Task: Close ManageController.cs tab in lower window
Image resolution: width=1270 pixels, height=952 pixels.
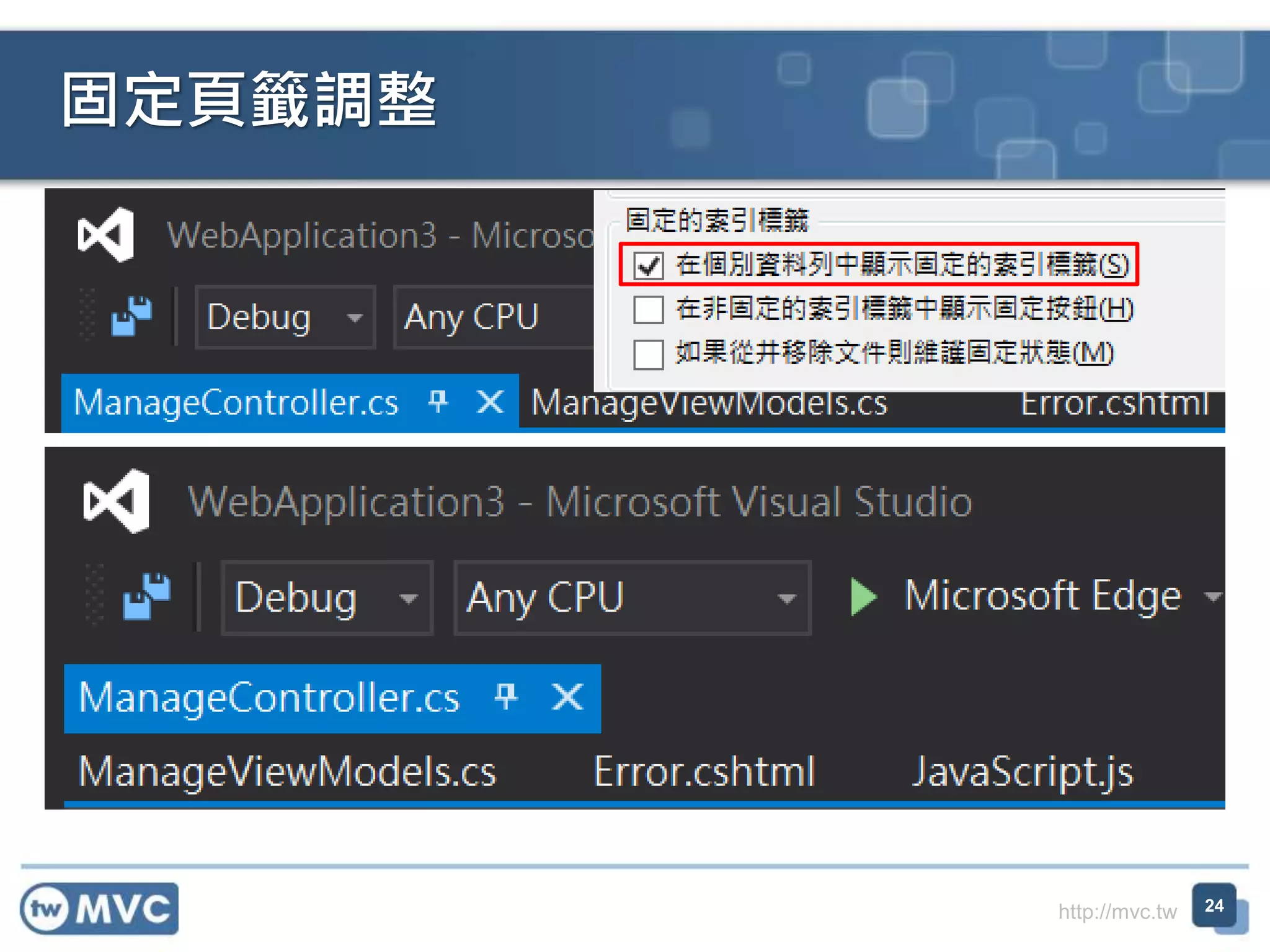Action: tap(567, 696)
